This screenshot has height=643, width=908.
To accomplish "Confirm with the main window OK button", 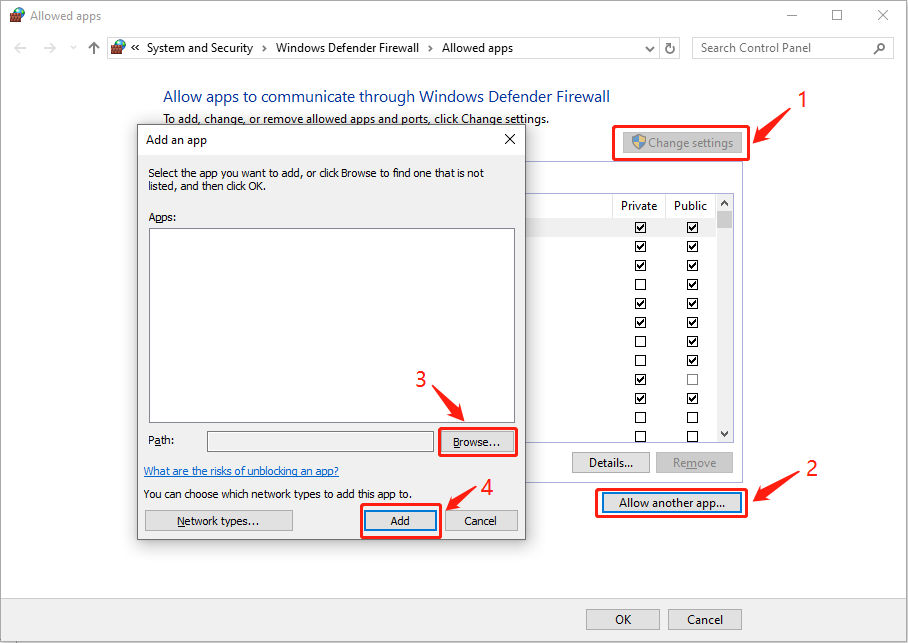I will click(623, 620).
